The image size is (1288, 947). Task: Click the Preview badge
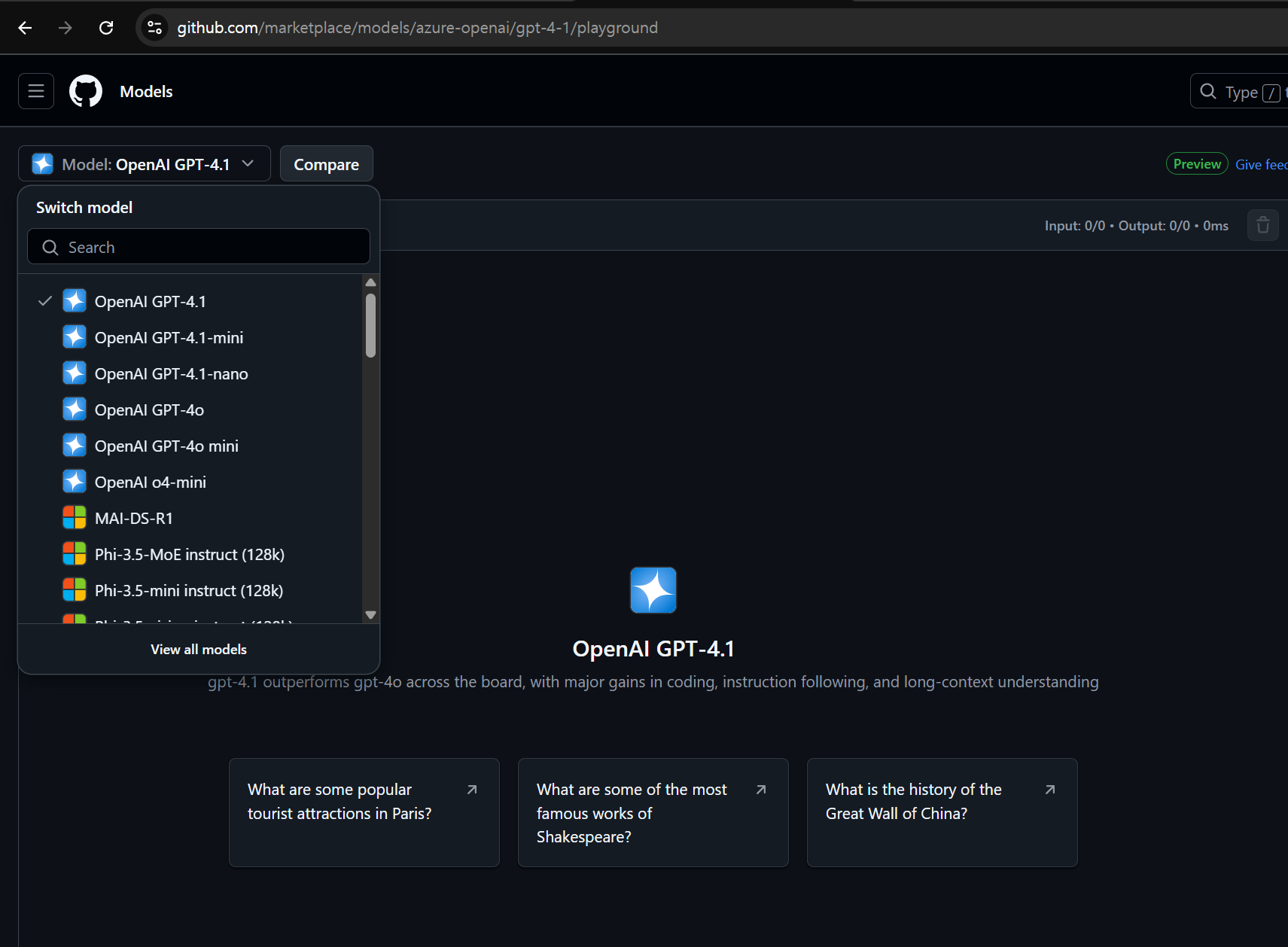coord(1197,164)
